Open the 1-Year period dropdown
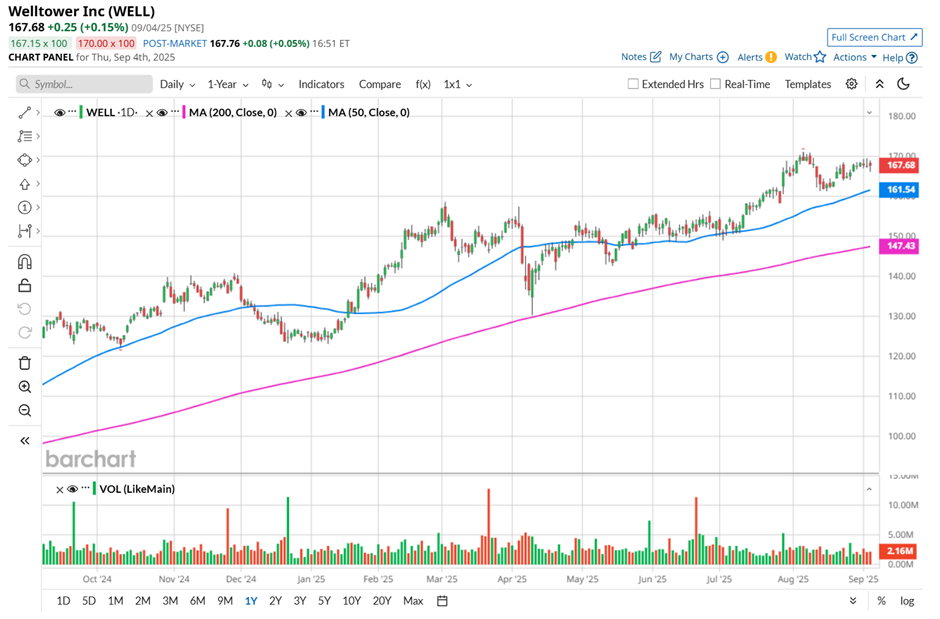This screenshot has width=940, height=619. click(228, 84)
